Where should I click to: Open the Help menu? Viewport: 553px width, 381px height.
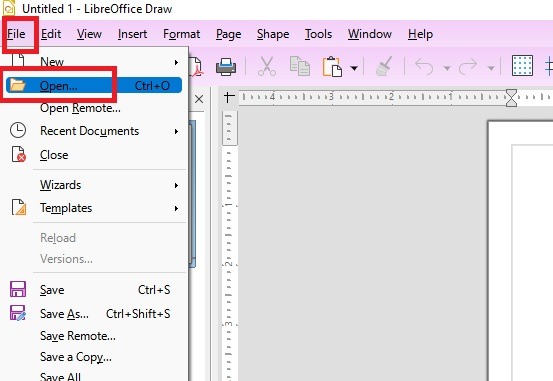pyautogui.click(x=420, y=34)
